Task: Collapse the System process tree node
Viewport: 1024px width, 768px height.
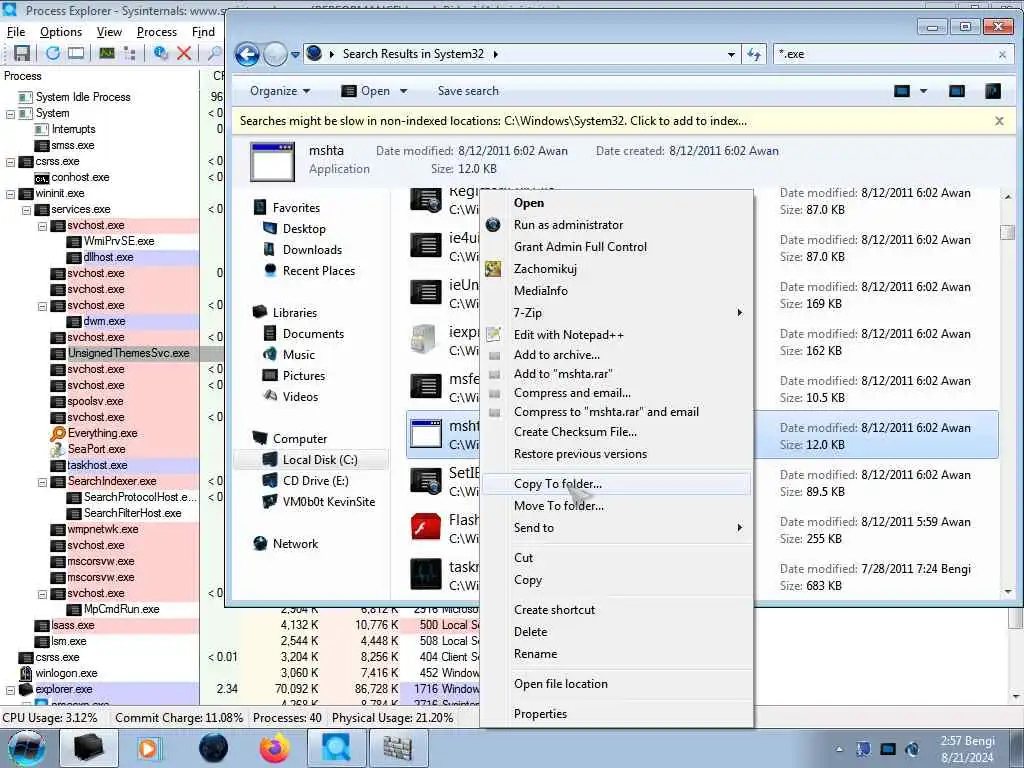Action: [10, 114]
